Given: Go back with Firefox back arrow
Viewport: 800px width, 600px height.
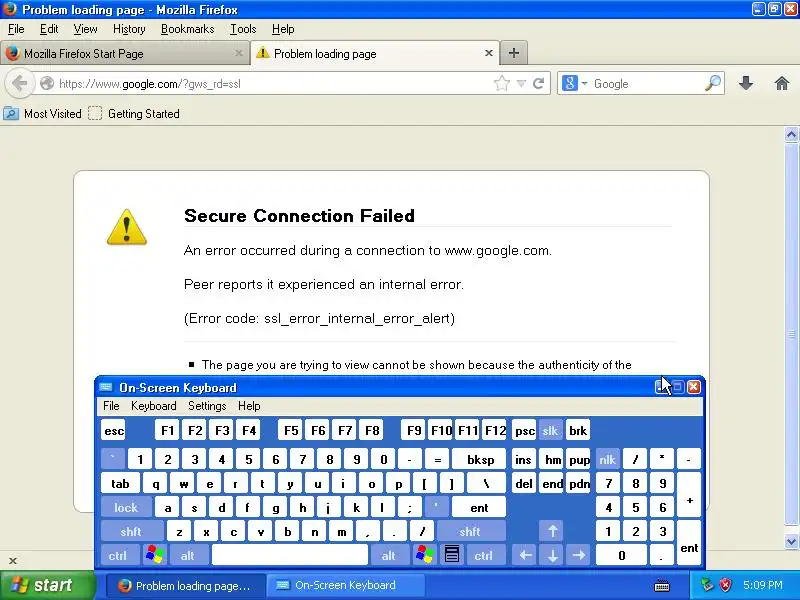Looking at the screenshot, I should (x=19, y=83).
